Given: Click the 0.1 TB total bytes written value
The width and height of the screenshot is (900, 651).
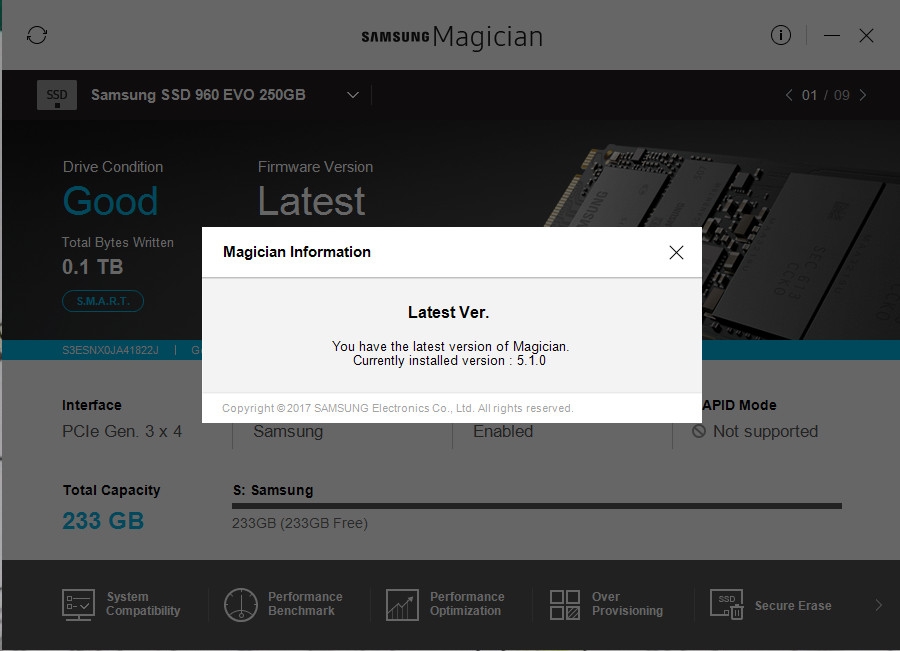Looking at the screenshot, I should (x=92, y=267).
